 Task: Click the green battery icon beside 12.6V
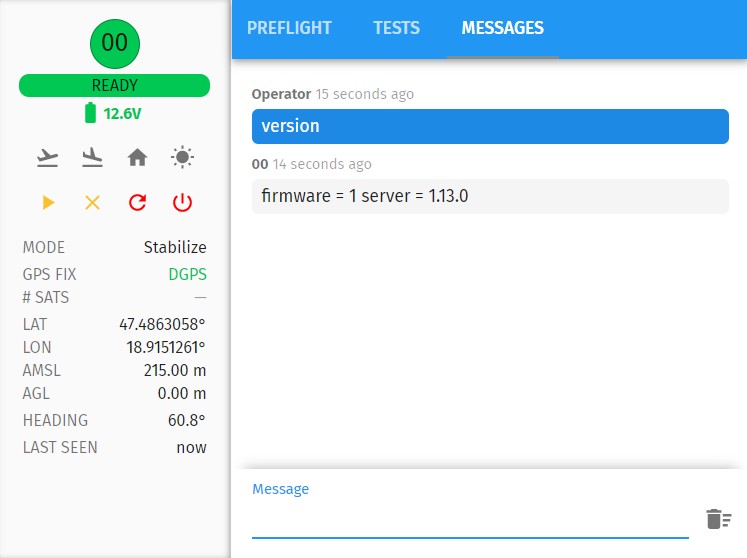(x=91, y=114)
